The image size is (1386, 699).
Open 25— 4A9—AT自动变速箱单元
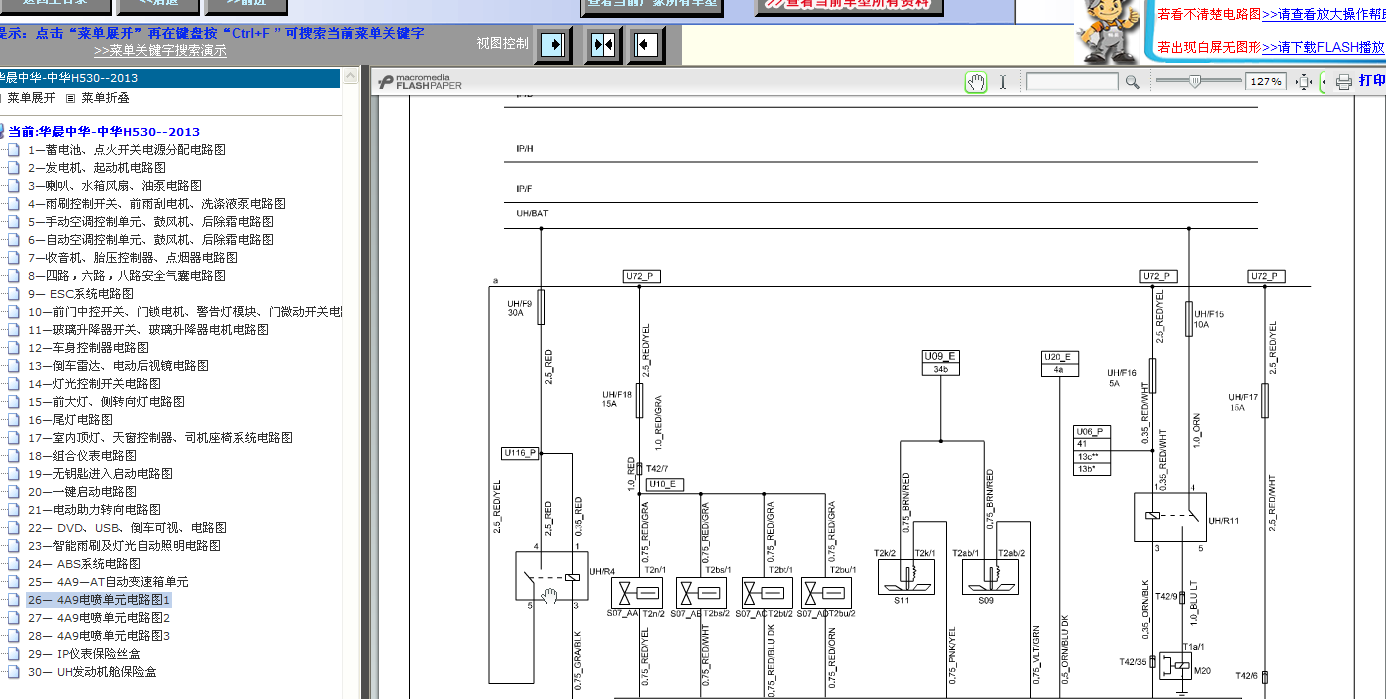point(108,582)
